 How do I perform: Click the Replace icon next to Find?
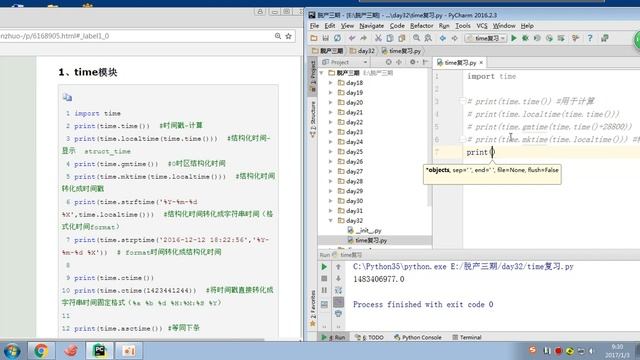(428, 38)
